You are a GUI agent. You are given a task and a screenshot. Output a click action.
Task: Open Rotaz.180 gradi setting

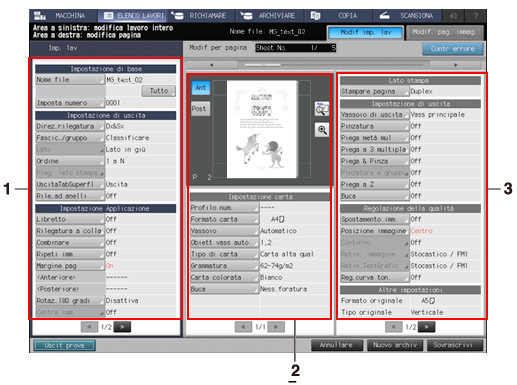[70, 301]
